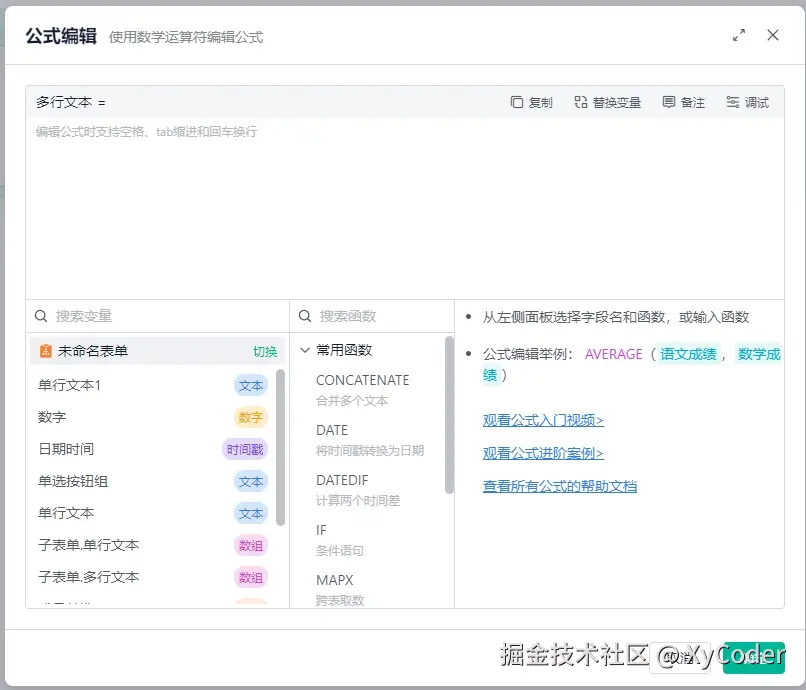This screenshot has width=806, height=690.
Task: Click the 语文成绩 example tag
Action: click(688, 354)
